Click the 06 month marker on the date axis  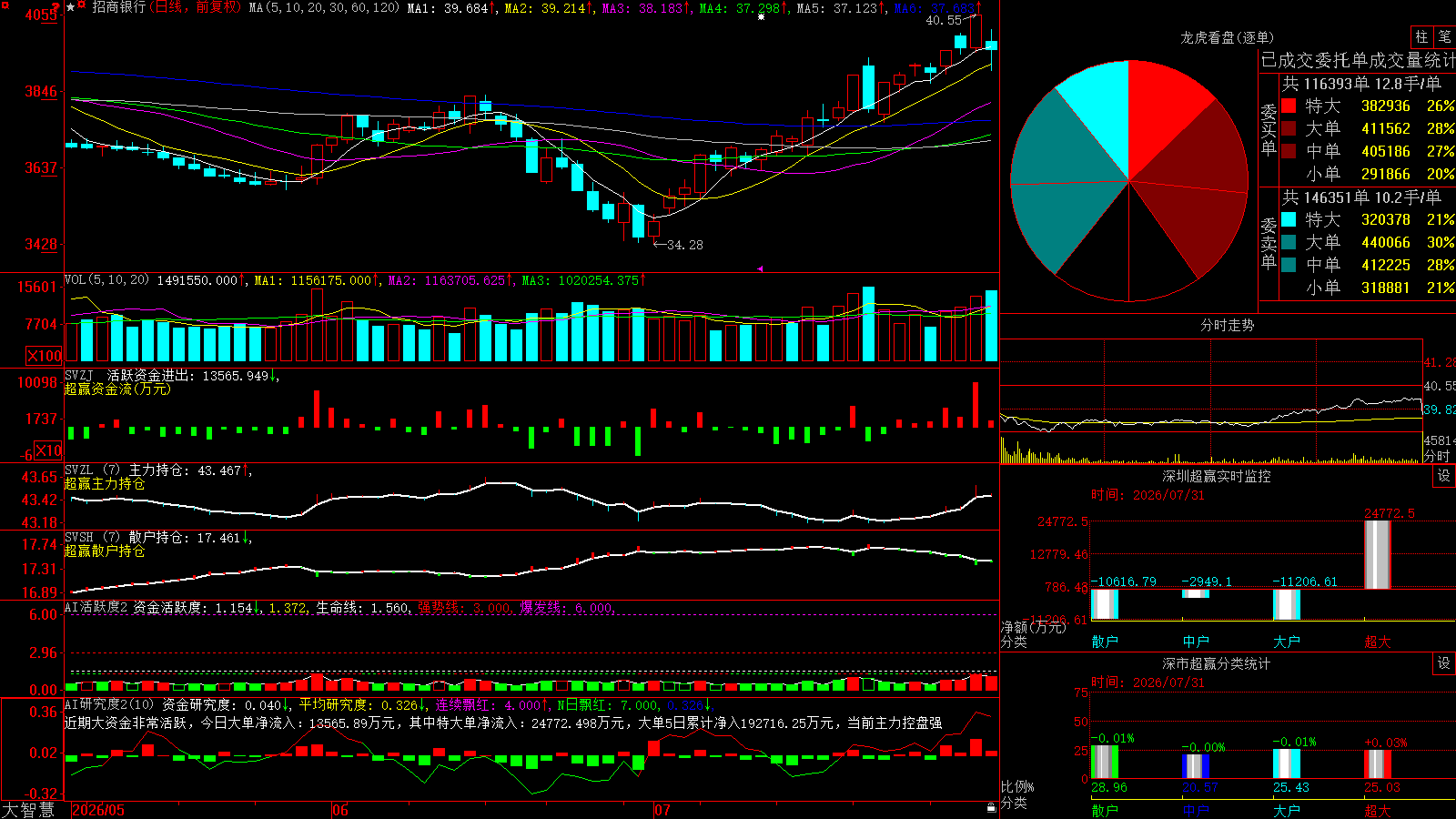pyautogui.click(x=340, y=810)
